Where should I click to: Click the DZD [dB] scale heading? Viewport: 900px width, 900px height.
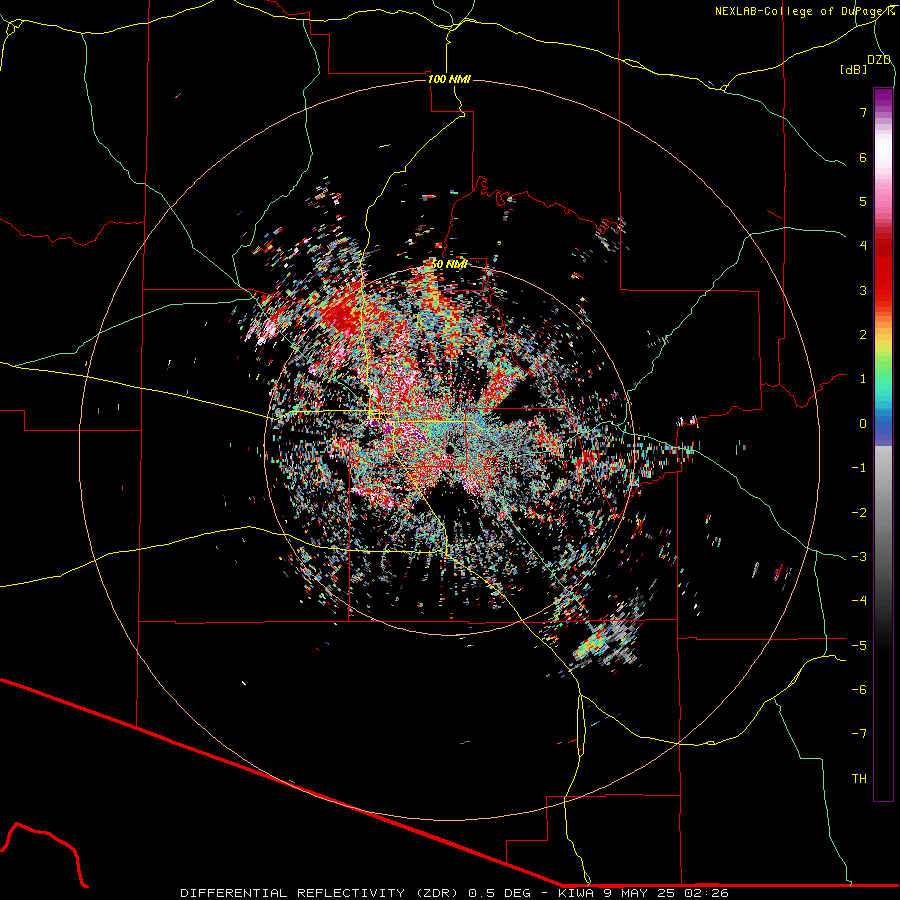(x=866, y=65)
